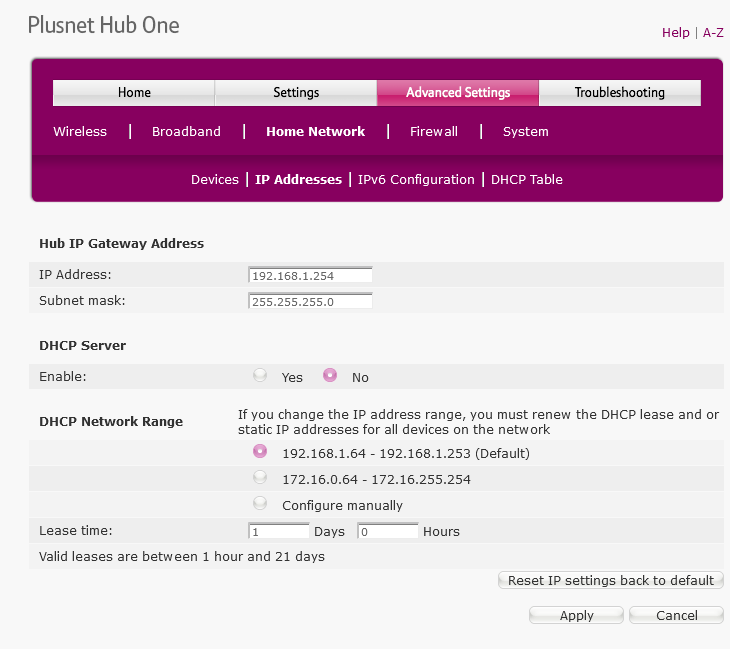Open the Broadband section
The width and height of the screenshot is (730, 649).
[x=186, y=132]
